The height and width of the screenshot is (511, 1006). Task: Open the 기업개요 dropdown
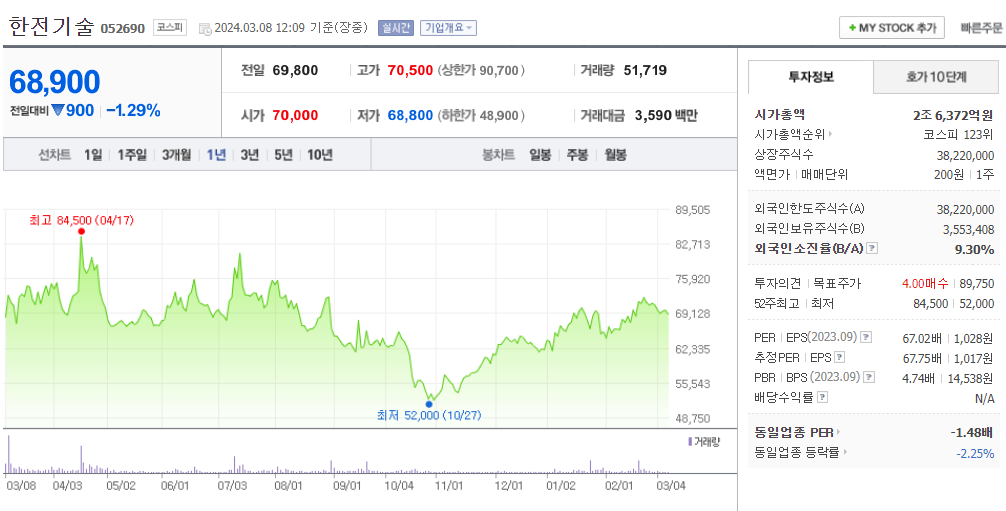(x=448, y=28)
